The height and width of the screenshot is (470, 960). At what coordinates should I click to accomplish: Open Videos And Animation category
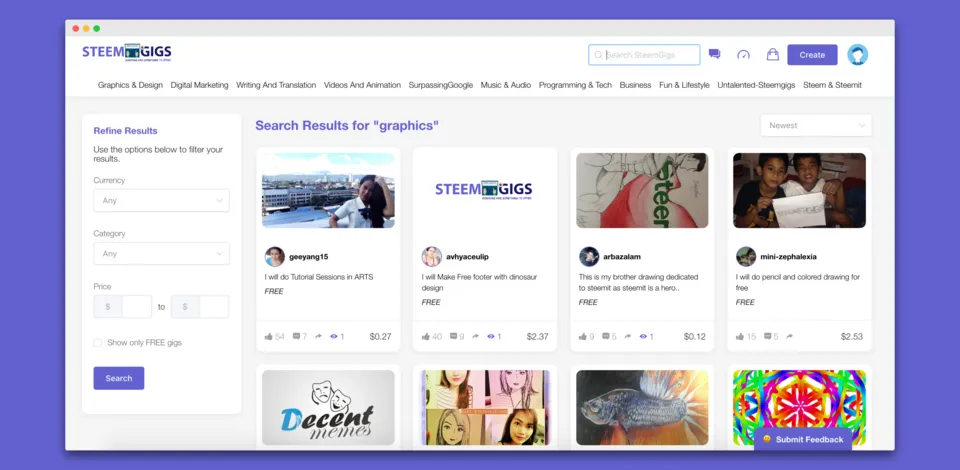coord(362,85)
